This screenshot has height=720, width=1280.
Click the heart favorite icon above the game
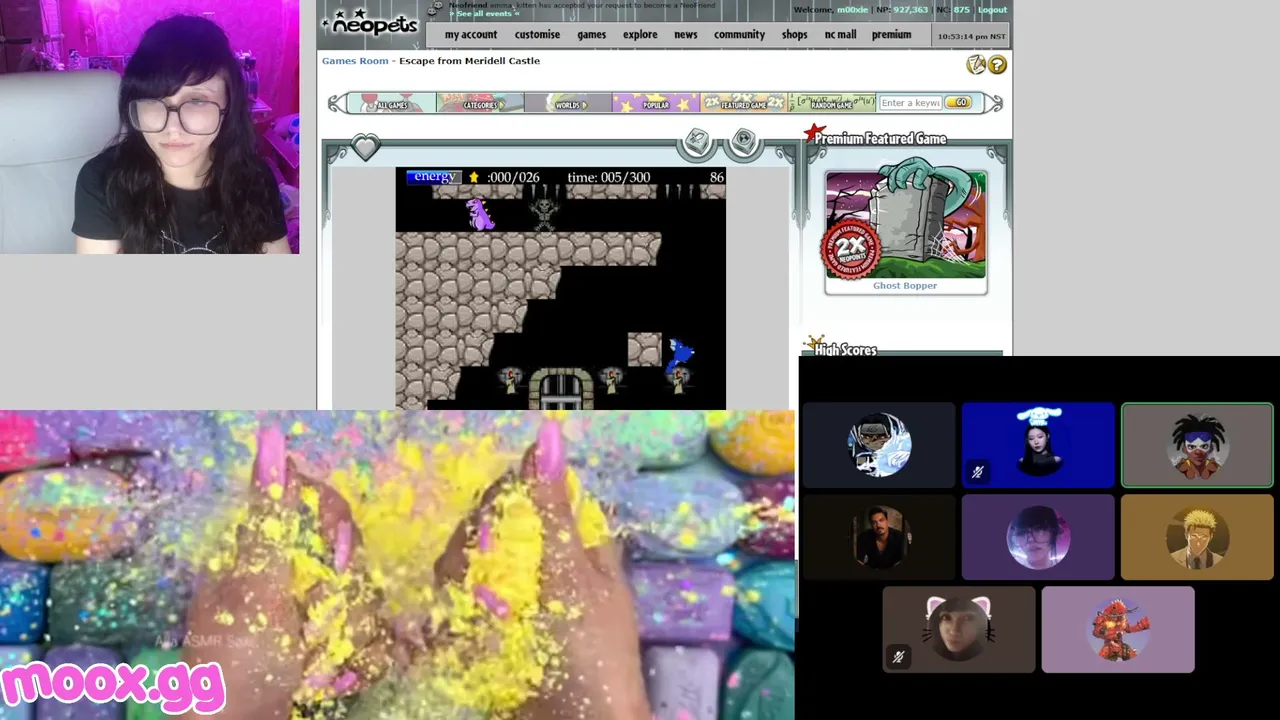pyautogui.click(x=365, y=147)
